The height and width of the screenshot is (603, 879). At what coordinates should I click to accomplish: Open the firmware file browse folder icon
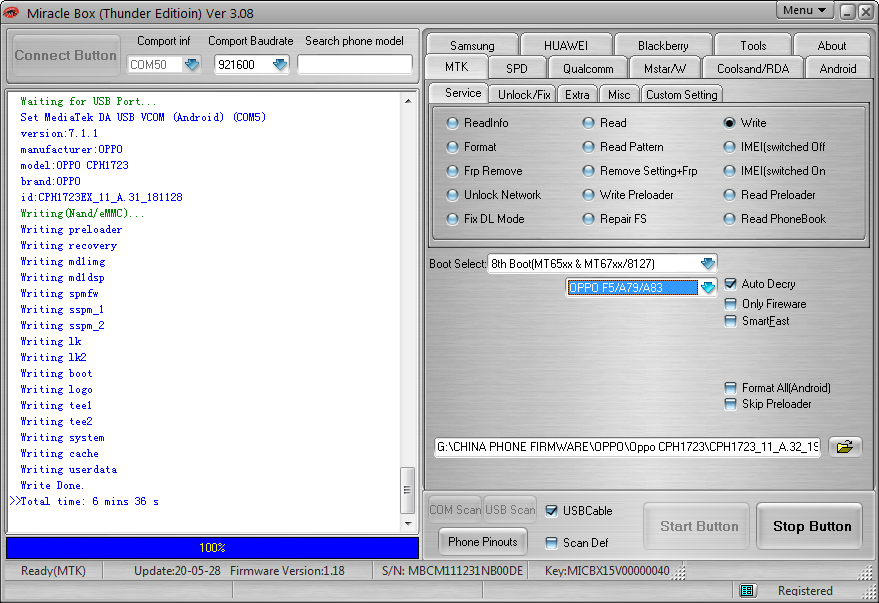[x=845, y=447]
